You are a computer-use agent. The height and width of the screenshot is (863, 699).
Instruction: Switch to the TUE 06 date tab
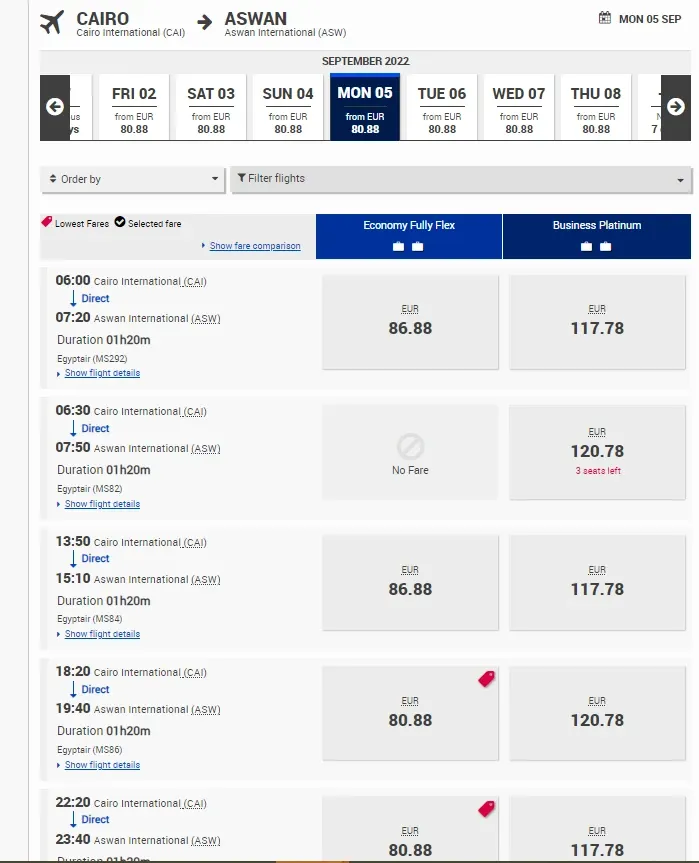point(442,107)
